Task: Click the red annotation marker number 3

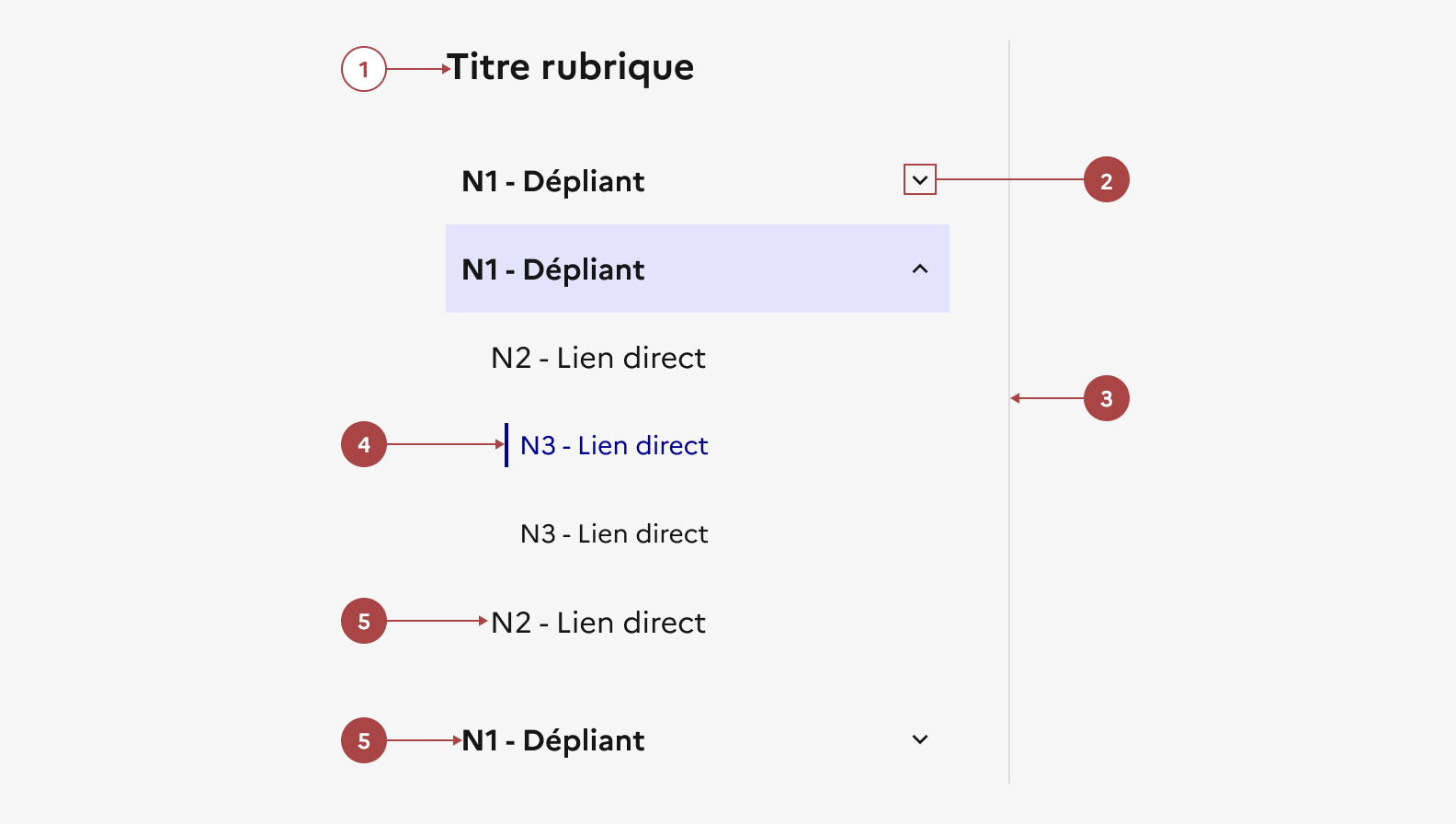Action: [1106, 398]
